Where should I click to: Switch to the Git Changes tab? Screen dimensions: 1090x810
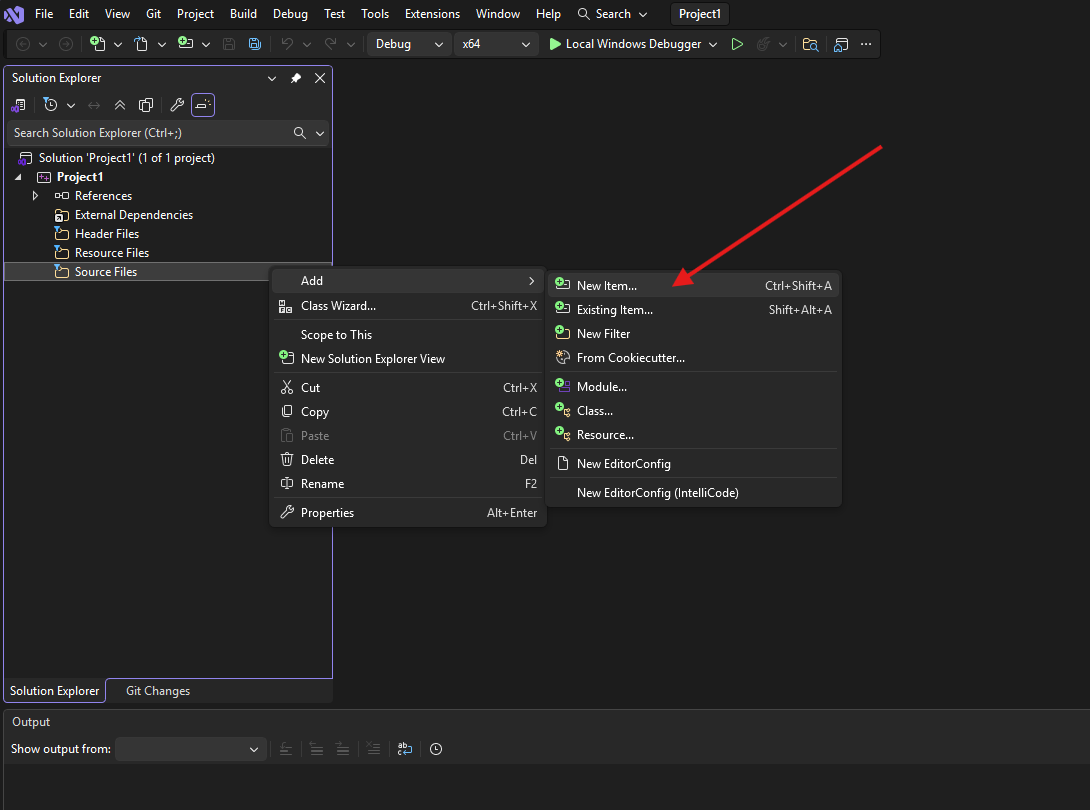pyautogui.click(x=158, y=691)
